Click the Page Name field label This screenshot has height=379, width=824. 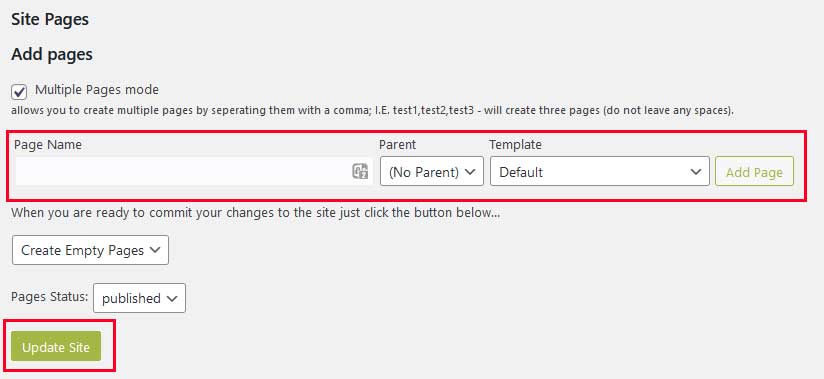click(48, 145)
